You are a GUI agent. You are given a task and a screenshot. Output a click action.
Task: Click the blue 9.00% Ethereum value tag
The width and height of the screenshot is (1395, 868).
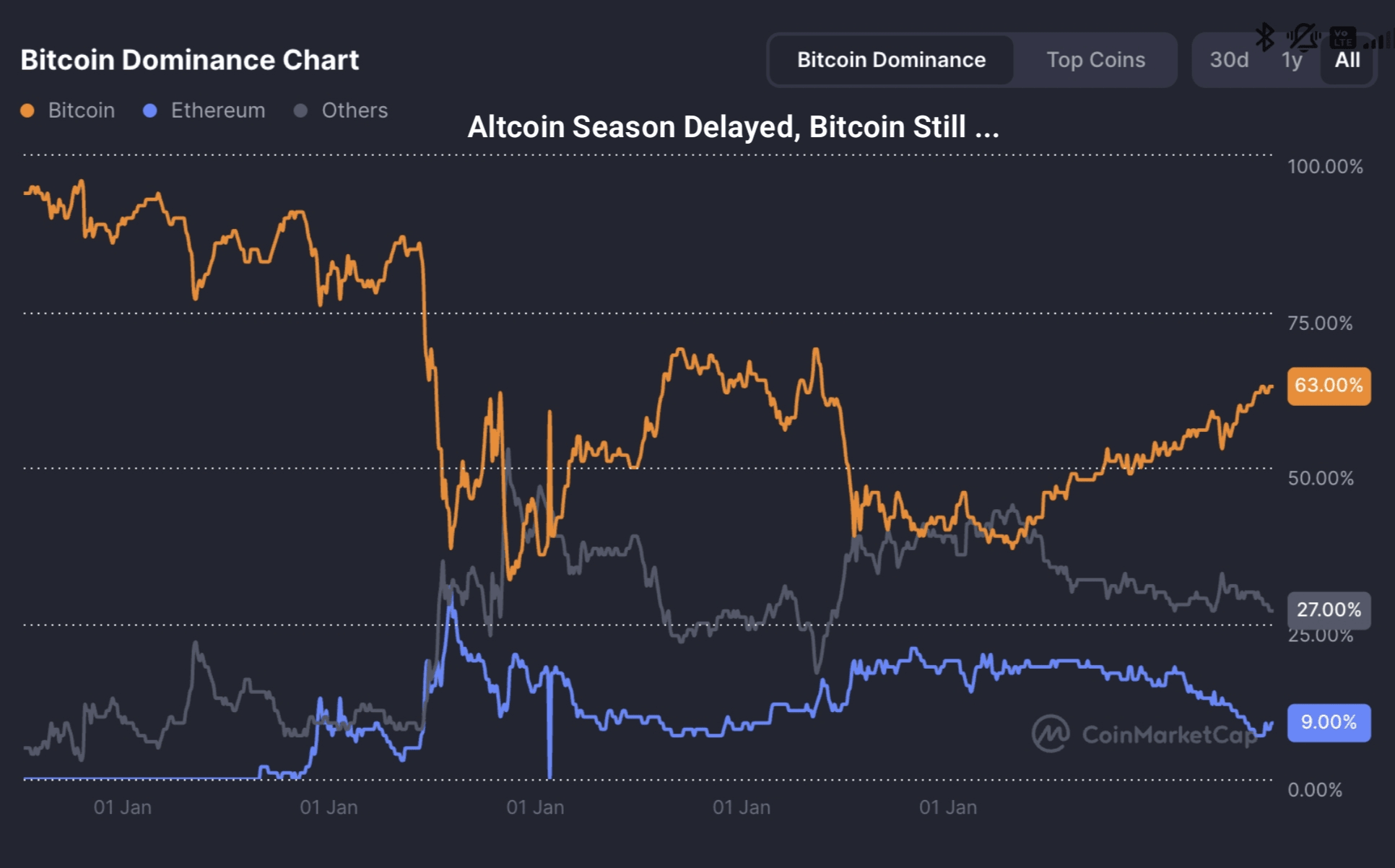[x=1329, y=722]
